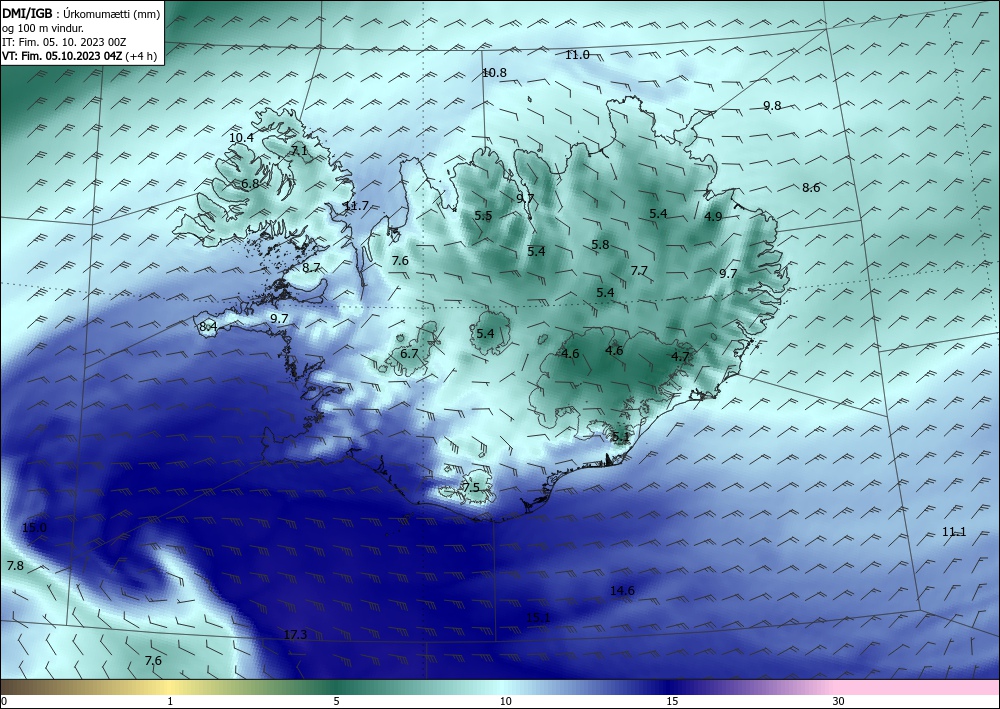Click the legend tick label 5
Screen dimensions: 1000x709
336,702
